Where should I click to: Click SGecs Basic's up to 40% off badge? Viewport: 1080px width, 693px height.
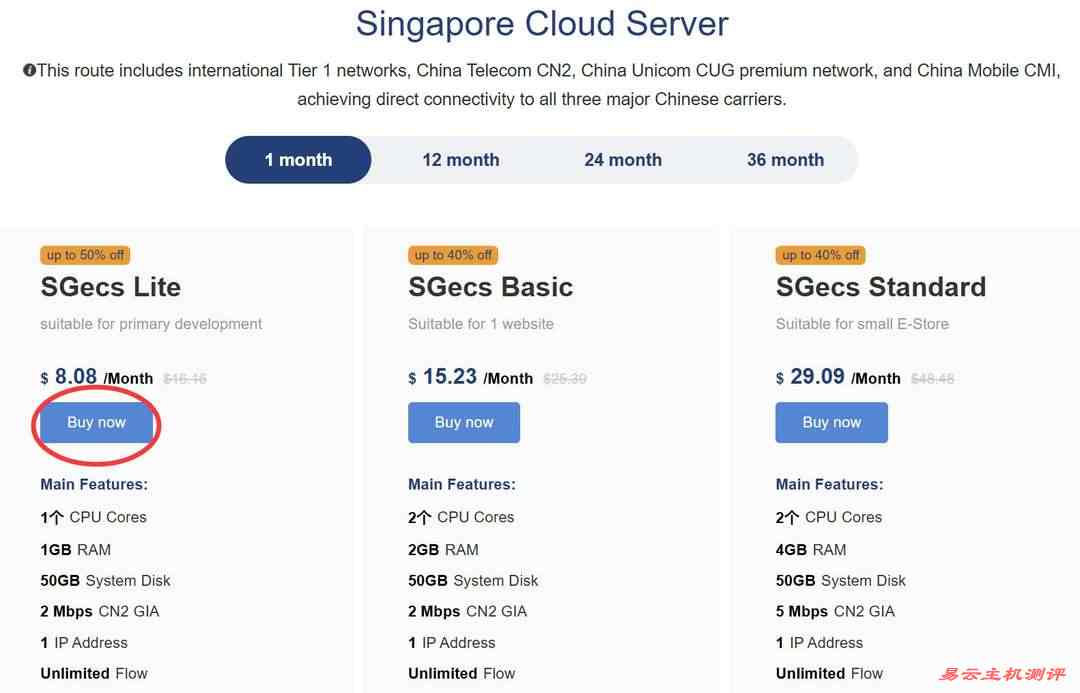pos(453,255)
